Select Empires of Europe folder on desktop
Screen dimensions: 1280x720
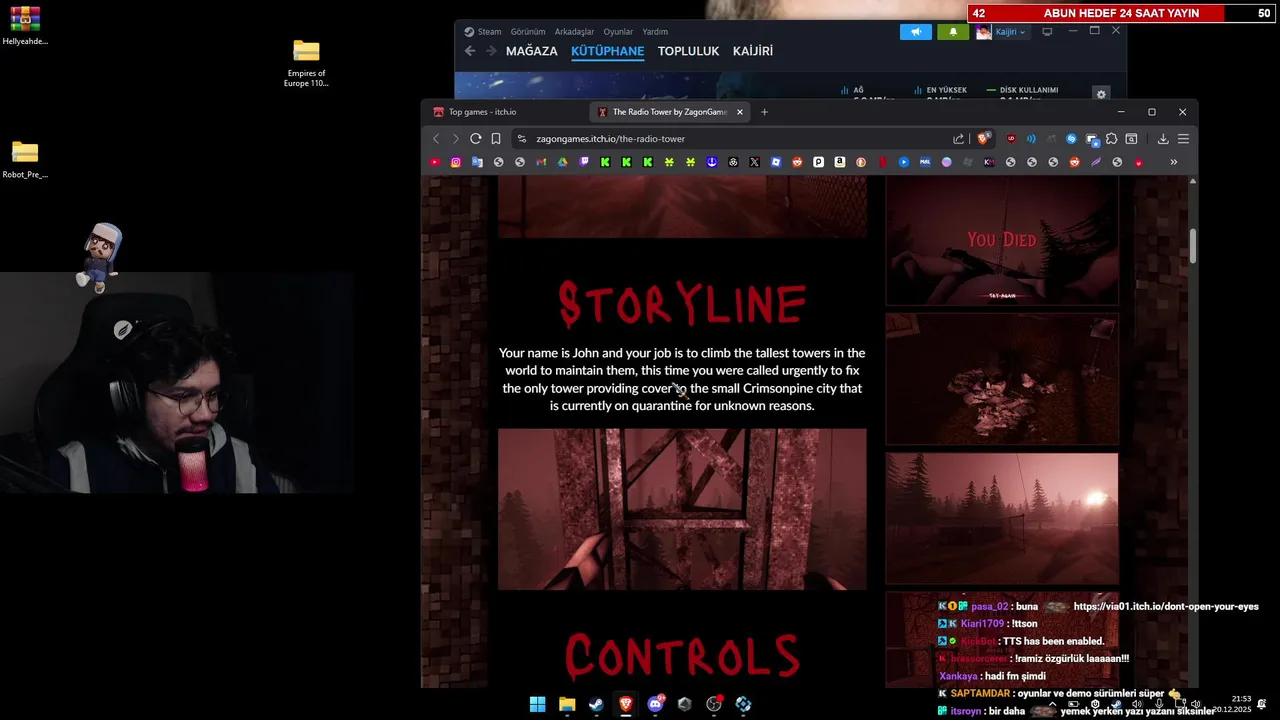pos(306,63)
